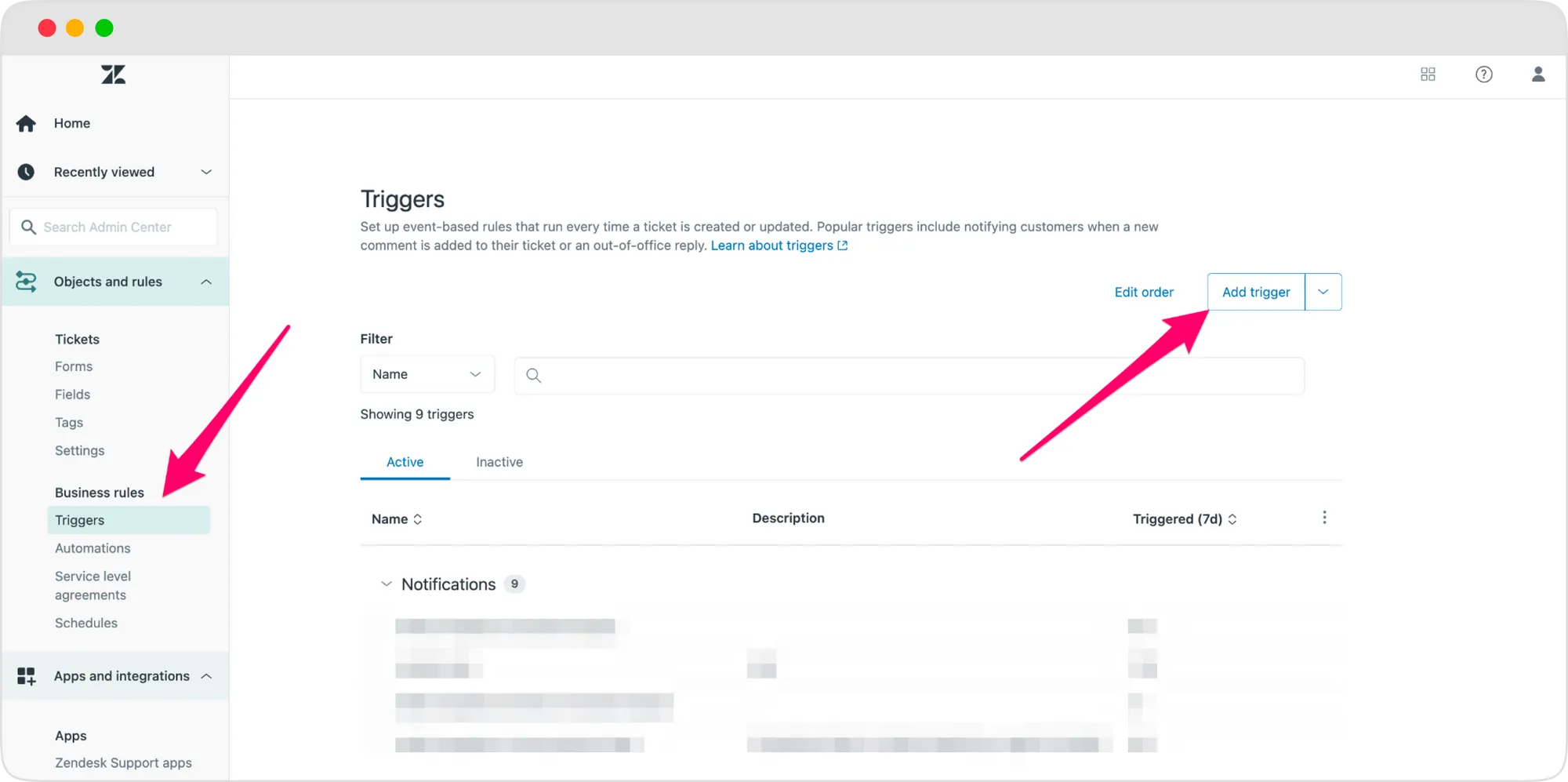Click the Apps and integrations puzzle icon

point(26,675)
